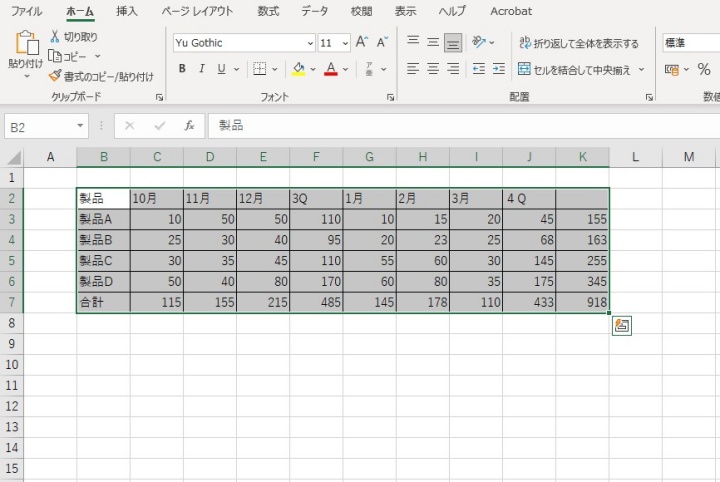Image resolution: width=720 pixels, height=482 pixels.
Task: Switch to the ヘルプ tab
Action: (x=452, y=11)
